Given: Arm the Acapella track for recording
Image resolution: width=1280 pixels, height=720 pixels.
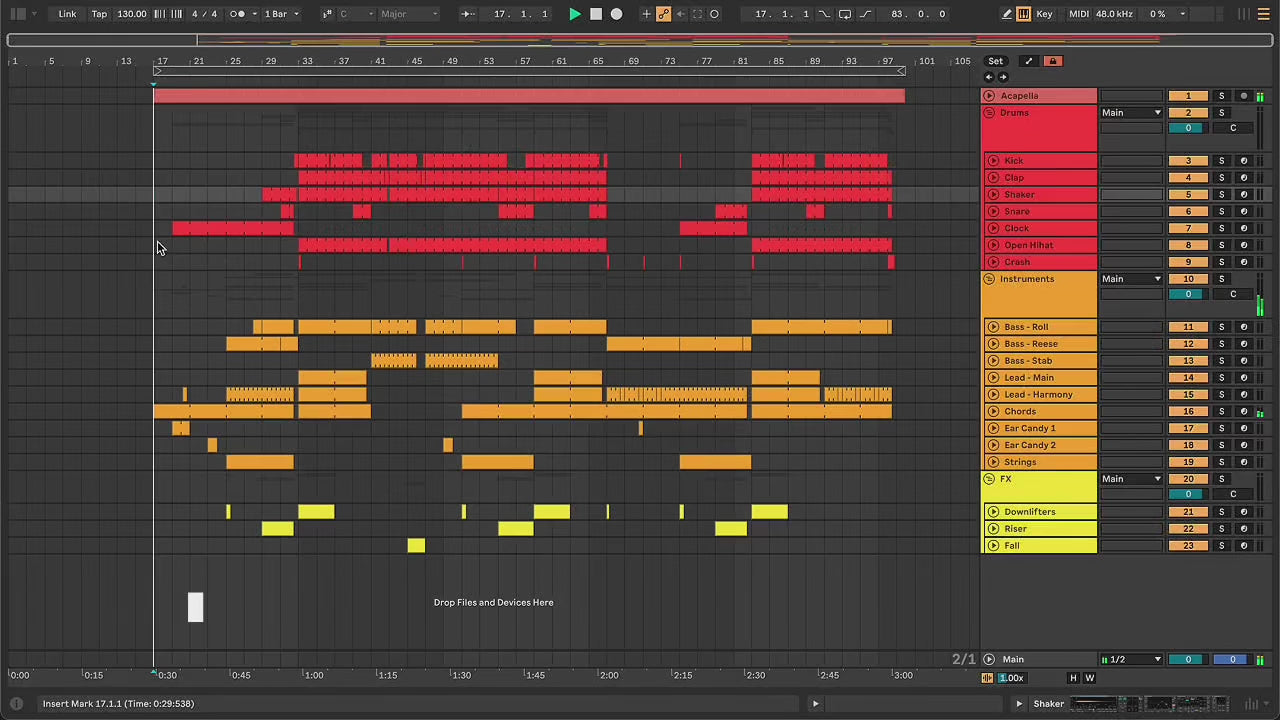Looking at the screenshot, I should pyautogui.click(x=1243, y=96).
